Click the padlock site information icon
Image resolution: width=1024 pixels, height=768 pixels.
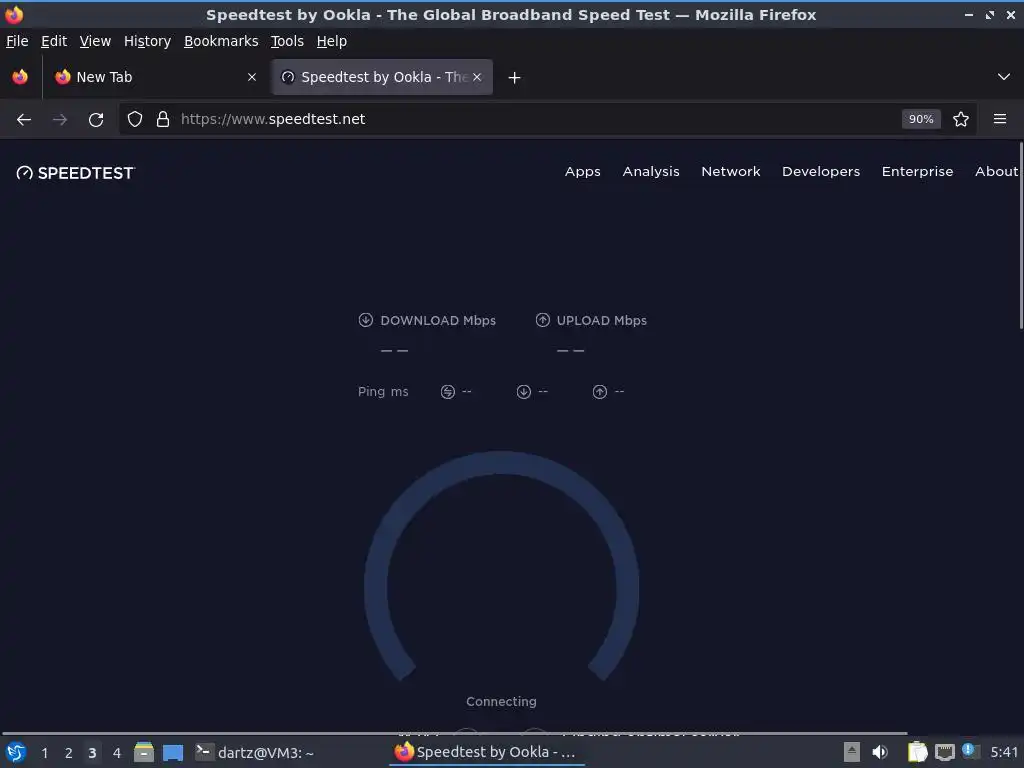click(163, 120)
